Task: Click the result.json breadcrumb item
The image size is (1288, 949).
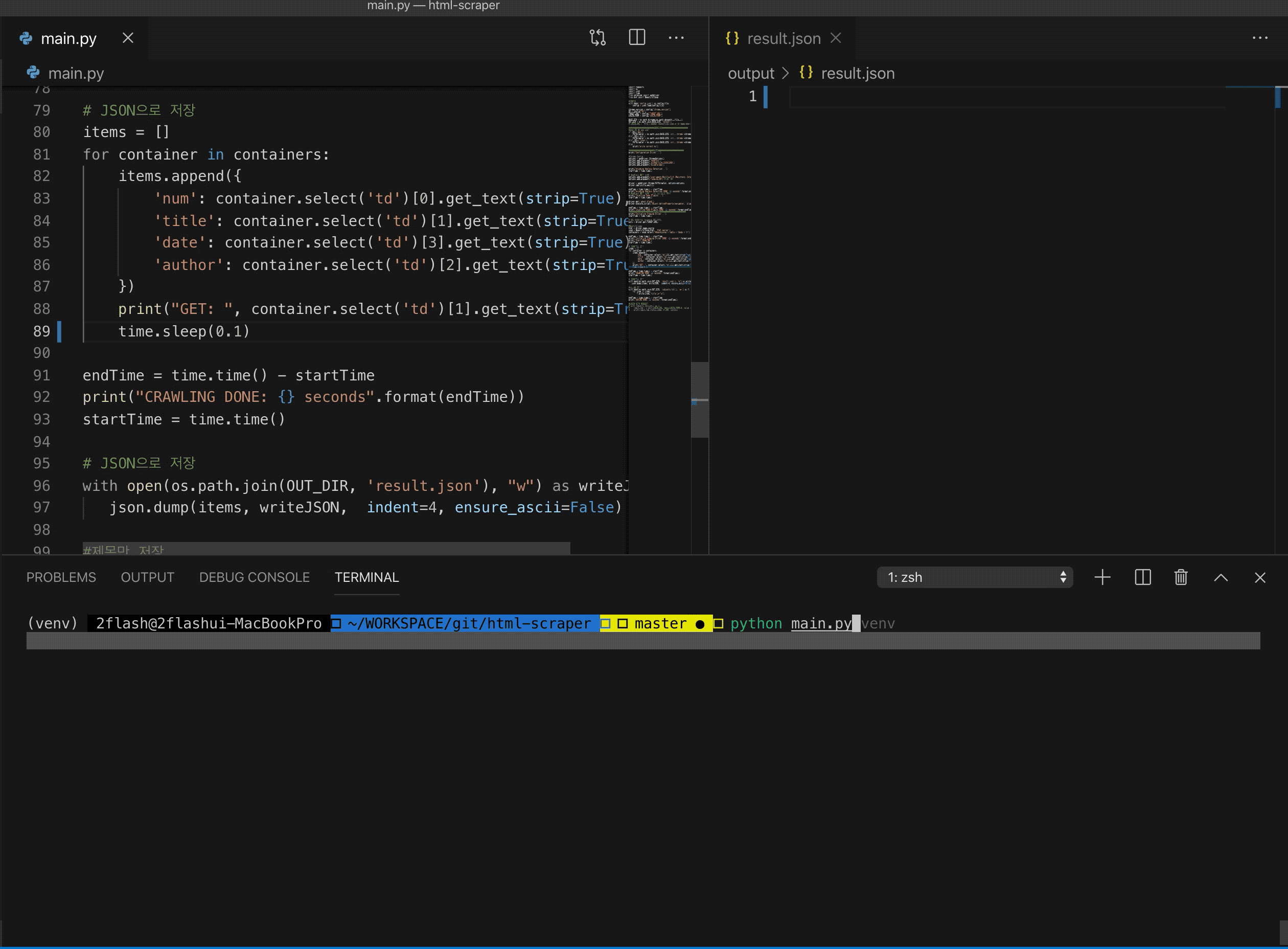Action: [x=857, y=74]
